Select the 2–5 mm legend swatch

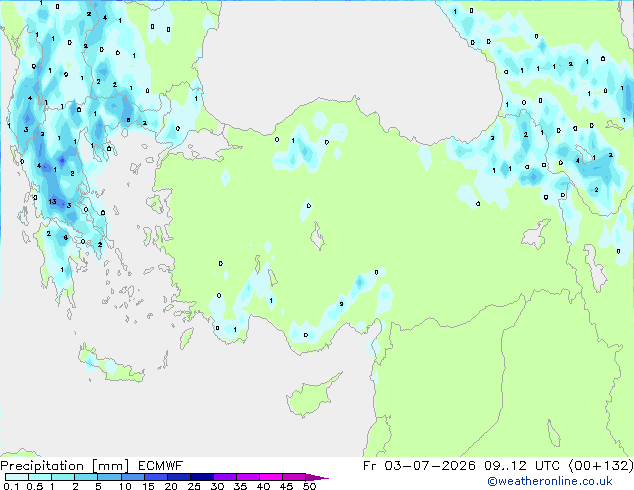pos(86,477)
